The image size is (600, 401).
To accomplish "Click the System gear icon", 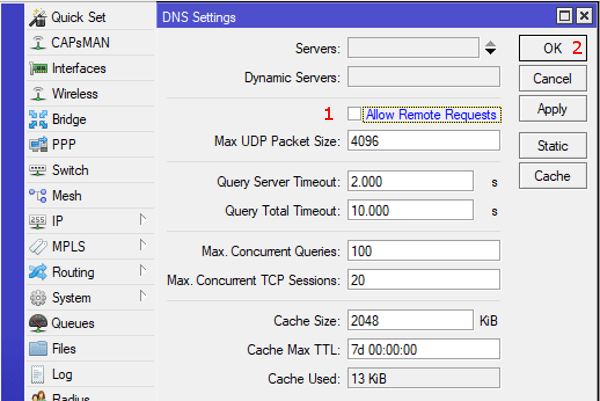I will coord(38,298).
